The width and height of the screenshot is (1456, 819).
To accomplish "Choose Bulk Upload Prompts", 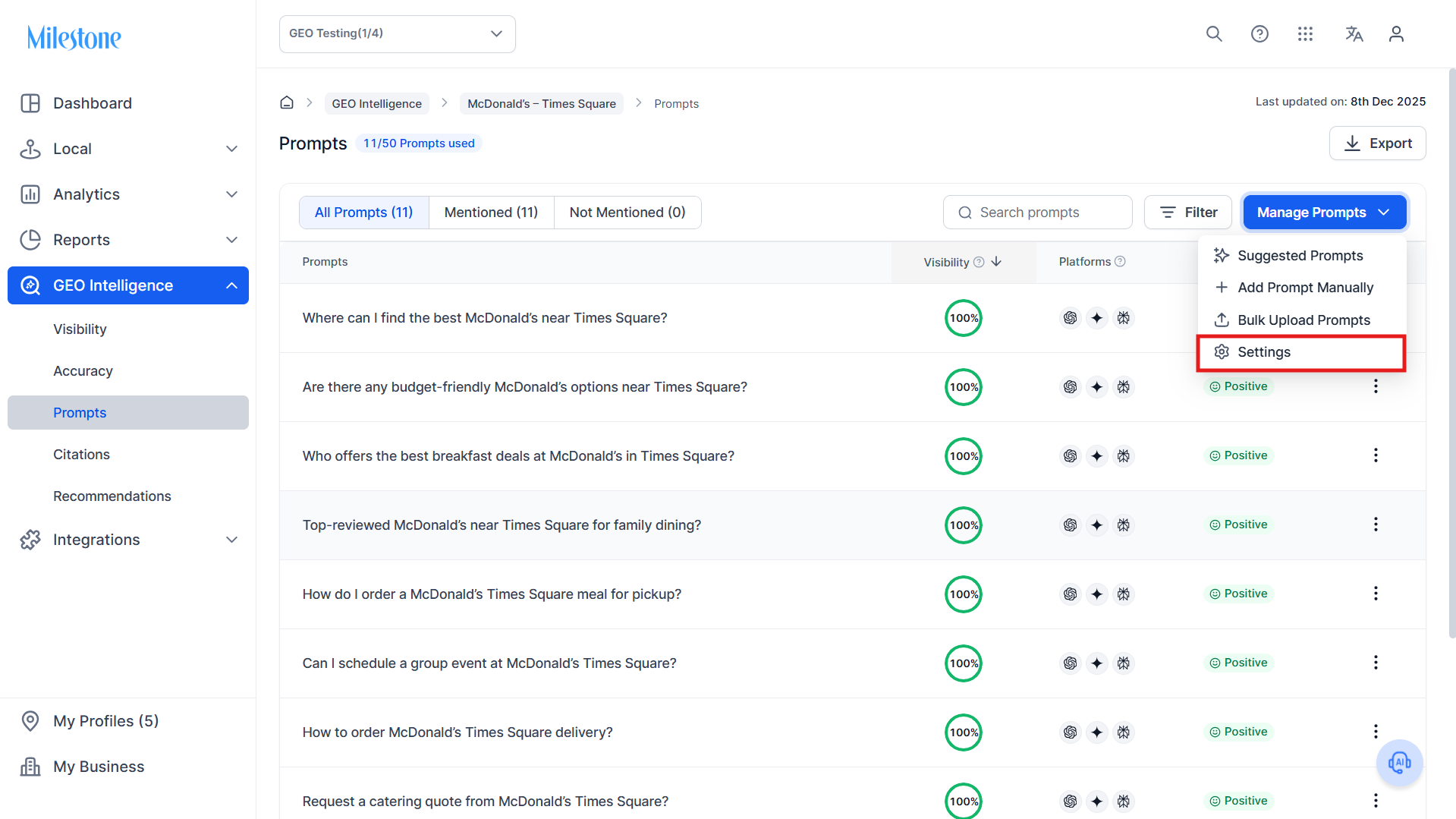I will click(x=1301, y=320).
